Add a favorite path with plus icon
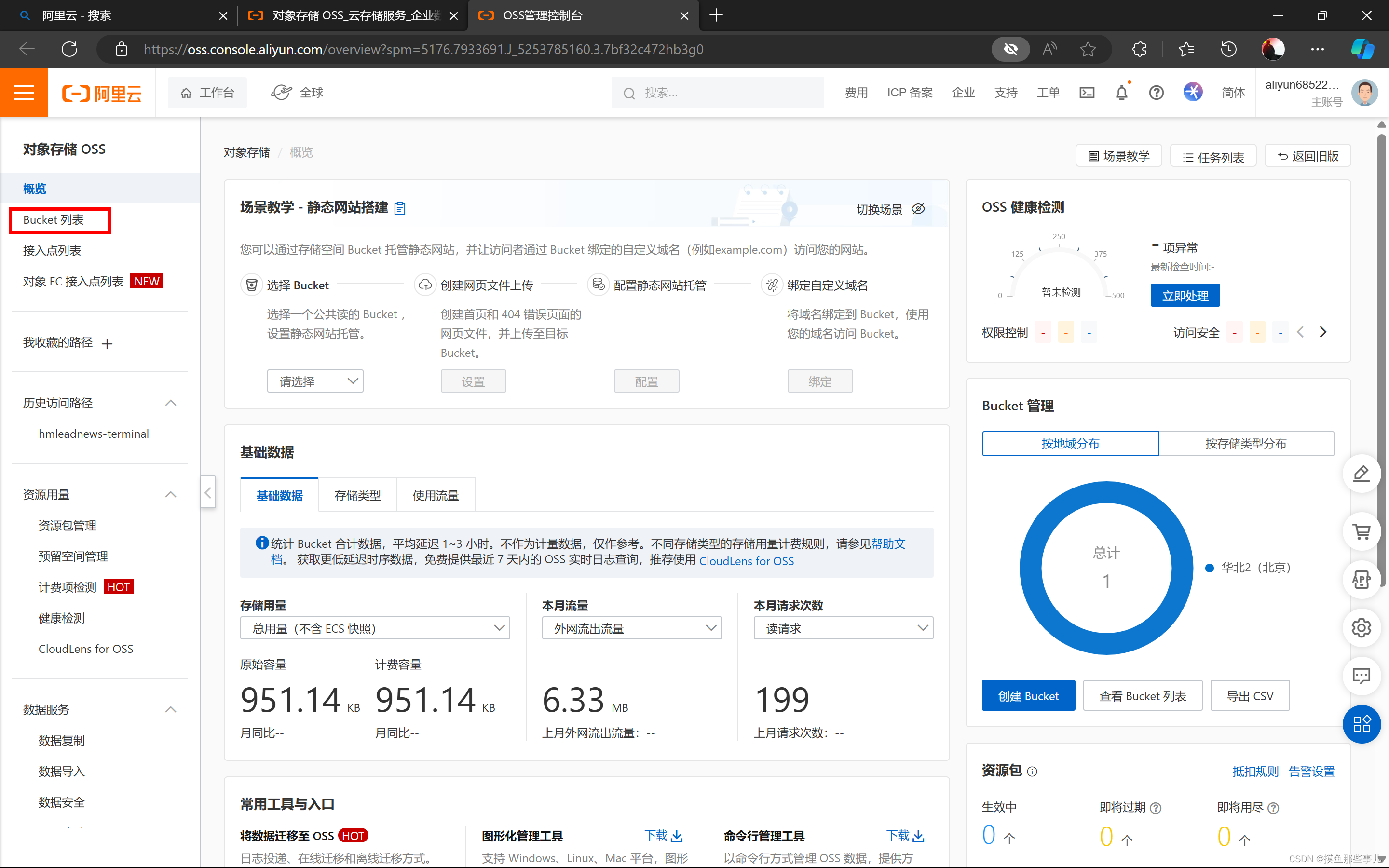The image size is (1389, 868). 107,344
